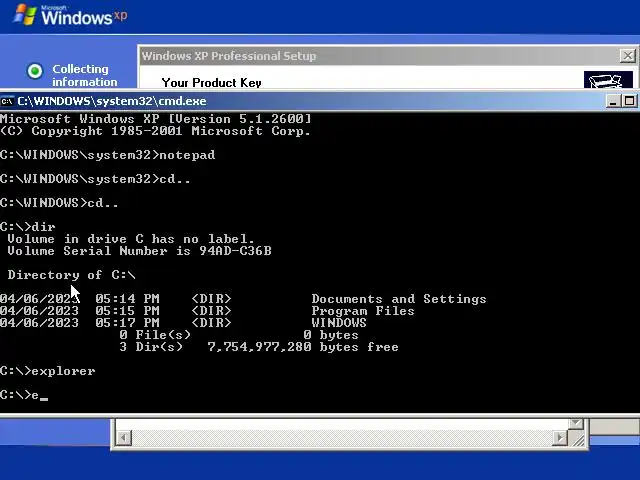Click the 'notepad' command text
This screenshot has width=640, height=480.
pyautogui.click(x=187, y=155)
